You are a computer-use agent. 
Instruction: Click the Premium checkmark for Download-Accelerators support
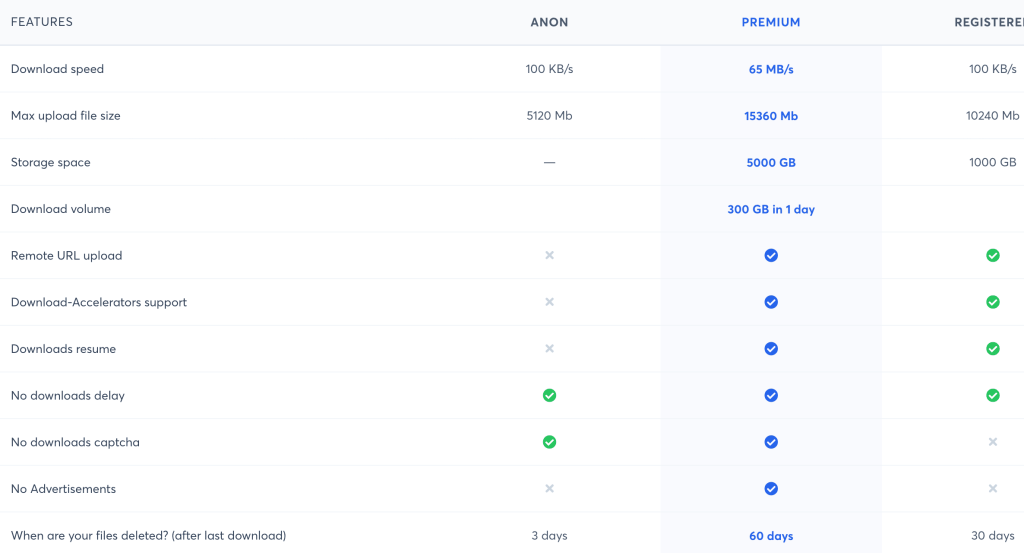(771, 302)
